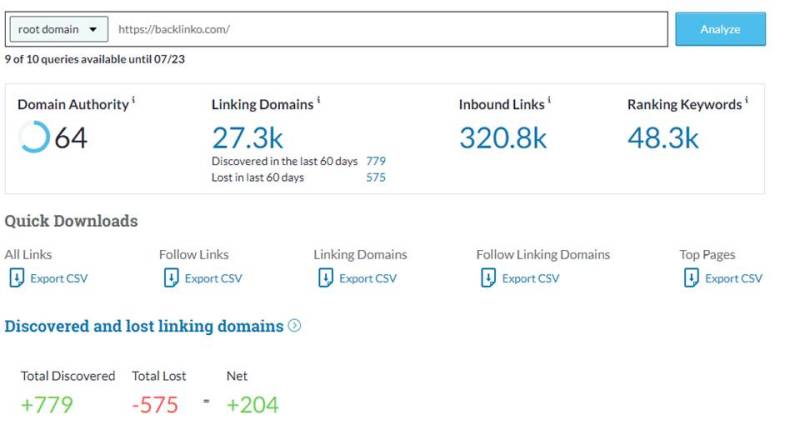Open 48.3k ranking keywords figure
Screen dimensions: 800x440
point(663,138)
